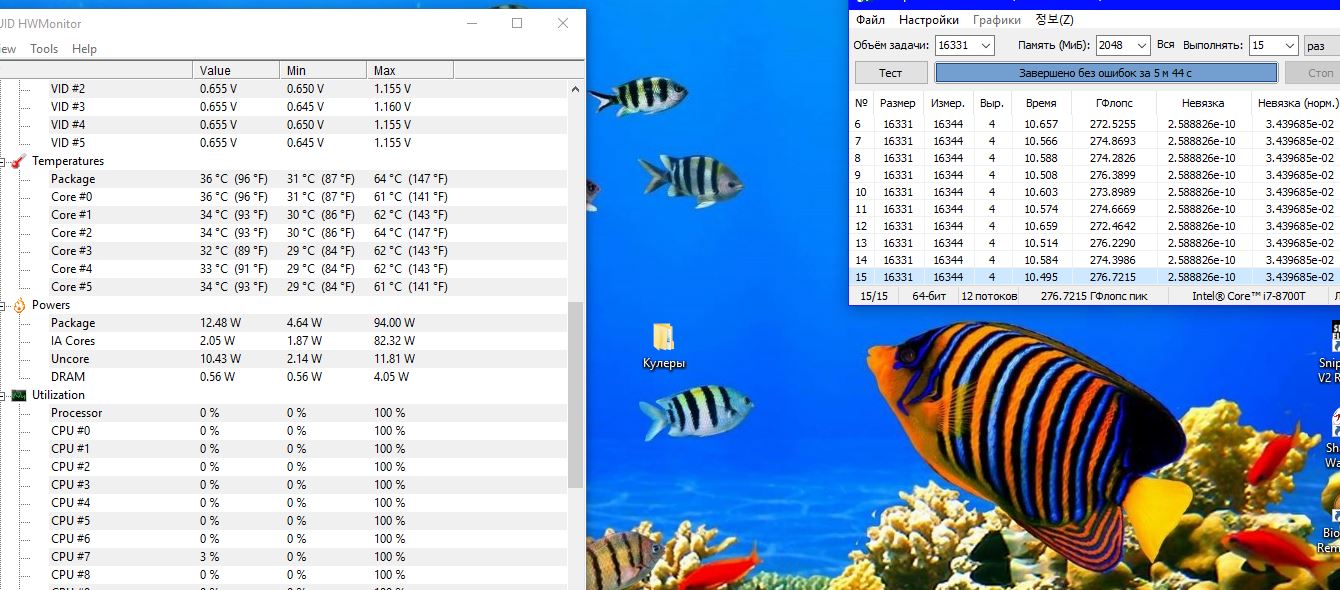Click the 272.4642 ГФлопс value in row 12

[x=1113, y=226]
